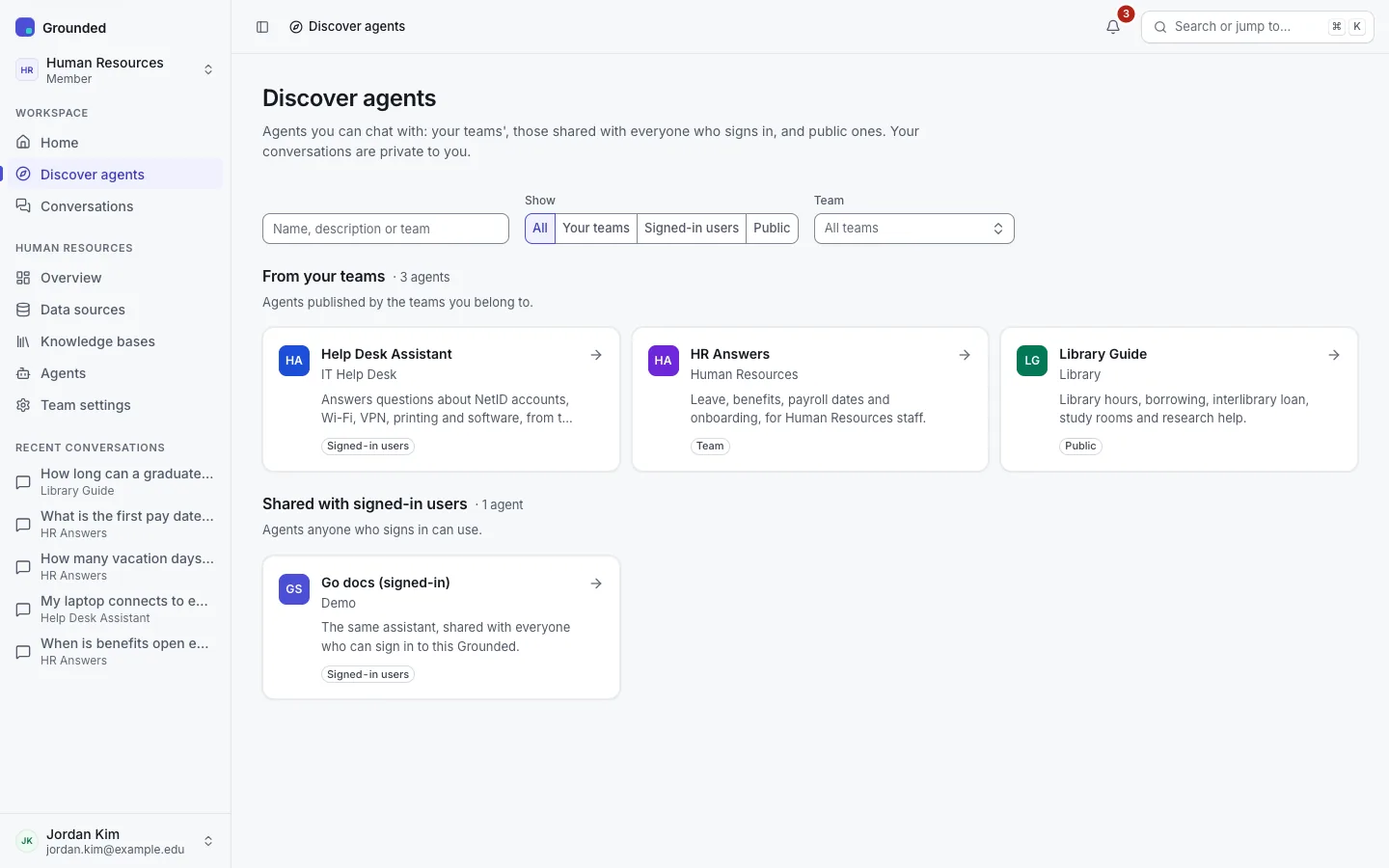1389x868 pixels.
Task: Click the 'Search or jump to...' box
Action: coord(1258,27)
